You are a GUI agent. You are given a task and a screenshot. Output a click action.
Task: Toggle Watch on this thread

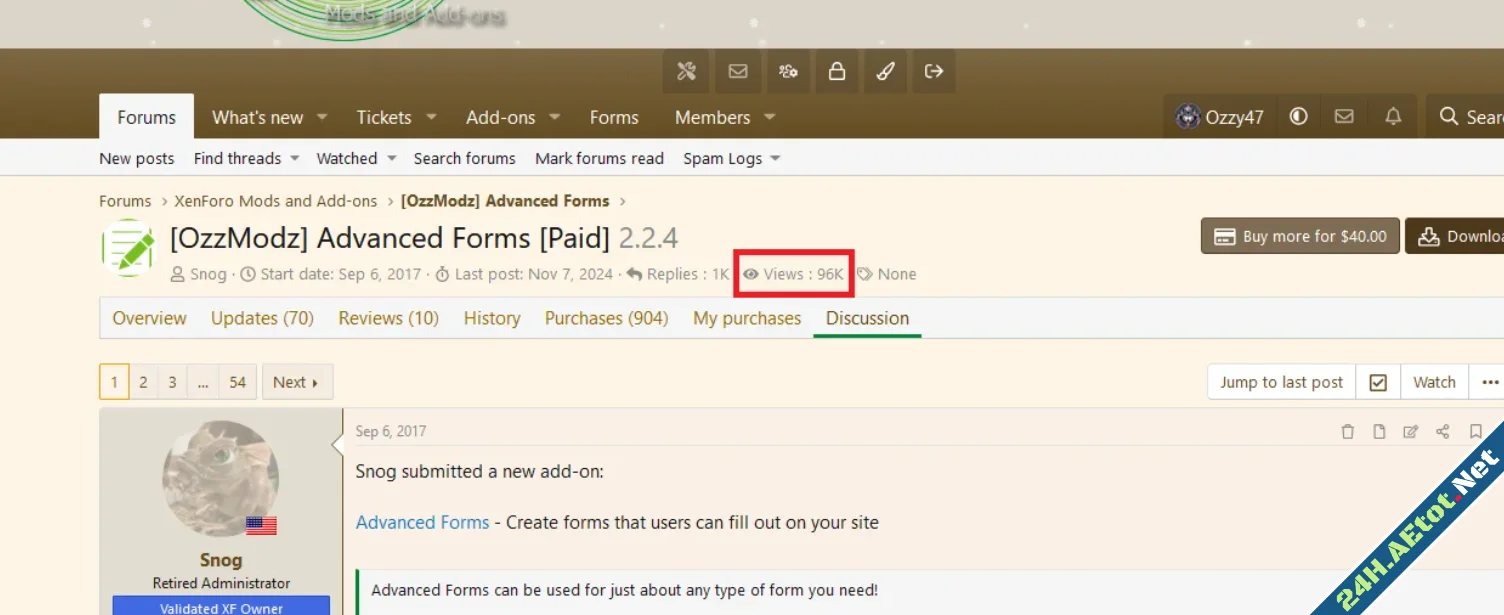click(1434, 382)
